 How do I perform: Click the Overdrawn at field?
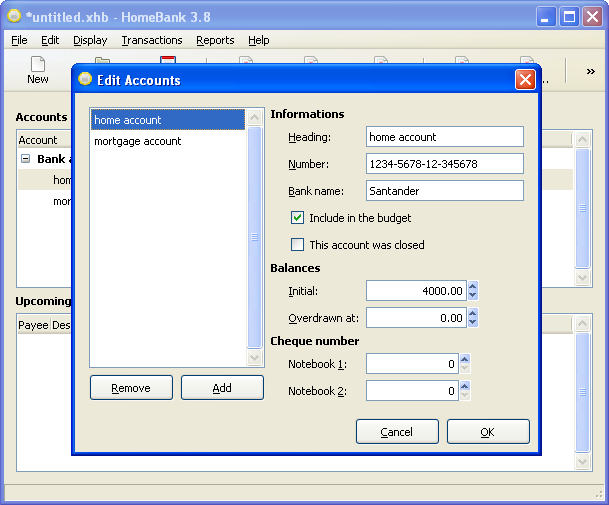(x=416, y=318)
